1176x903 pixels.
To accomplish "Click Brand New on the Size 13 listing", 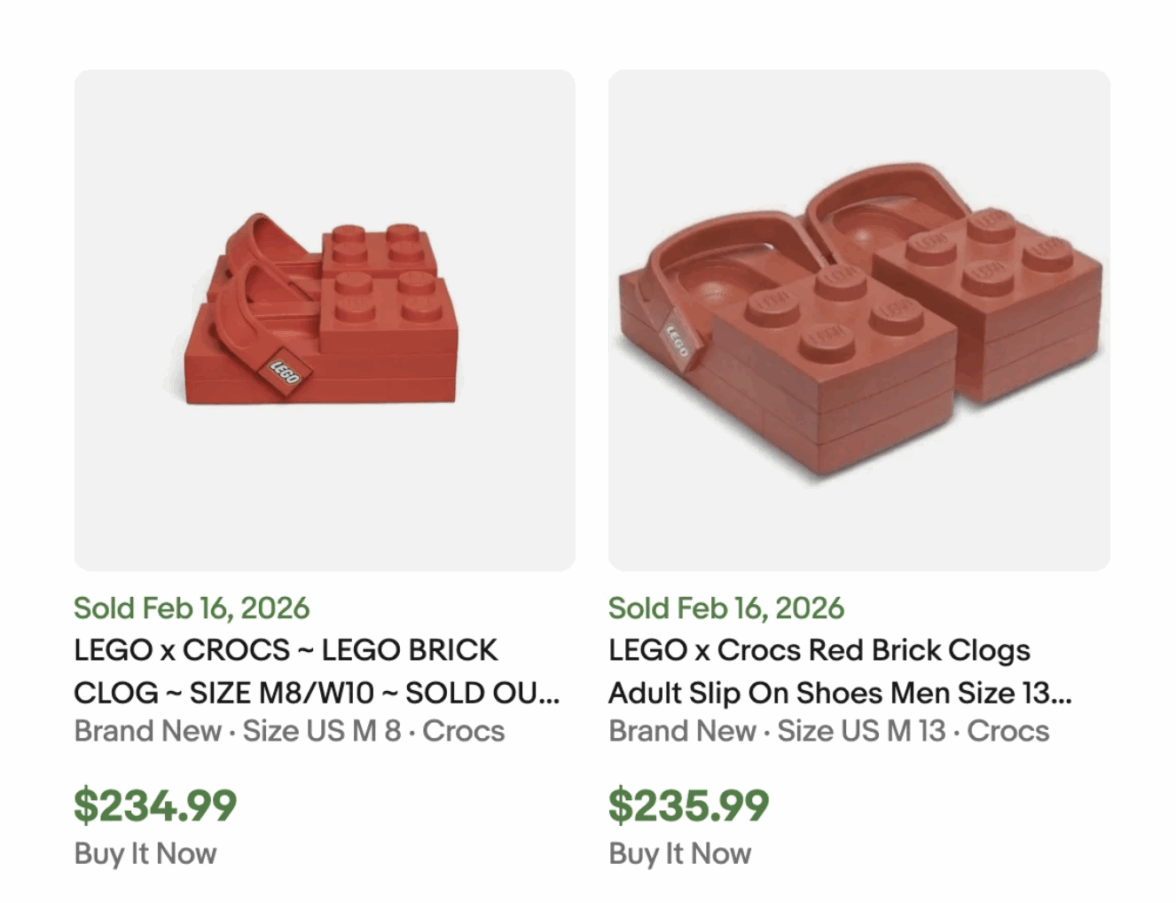I will tap(681, 731).
